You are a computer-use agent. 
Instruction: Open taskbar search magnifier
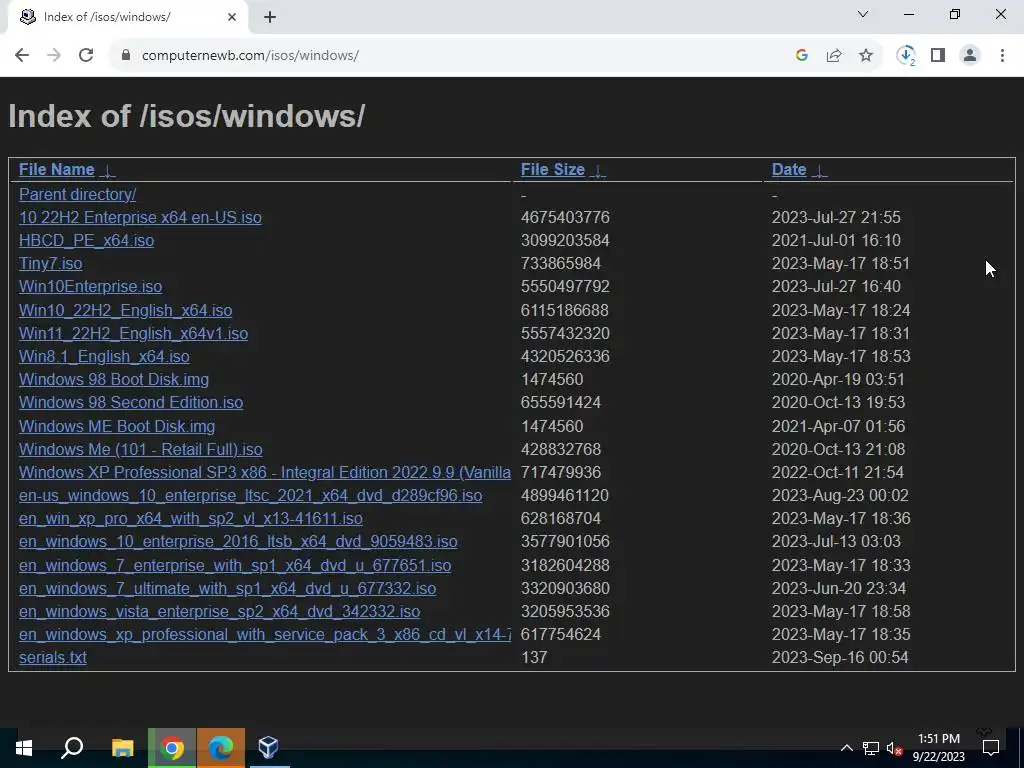click(72, 748)
